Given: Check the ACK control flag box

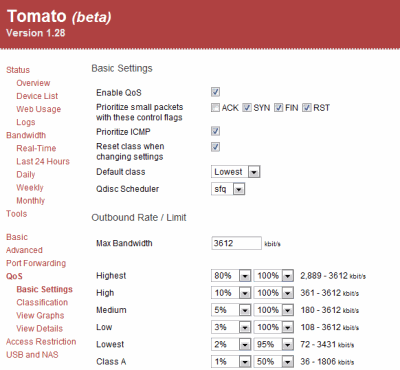Looking at the screenshot, I should [215, 108].
